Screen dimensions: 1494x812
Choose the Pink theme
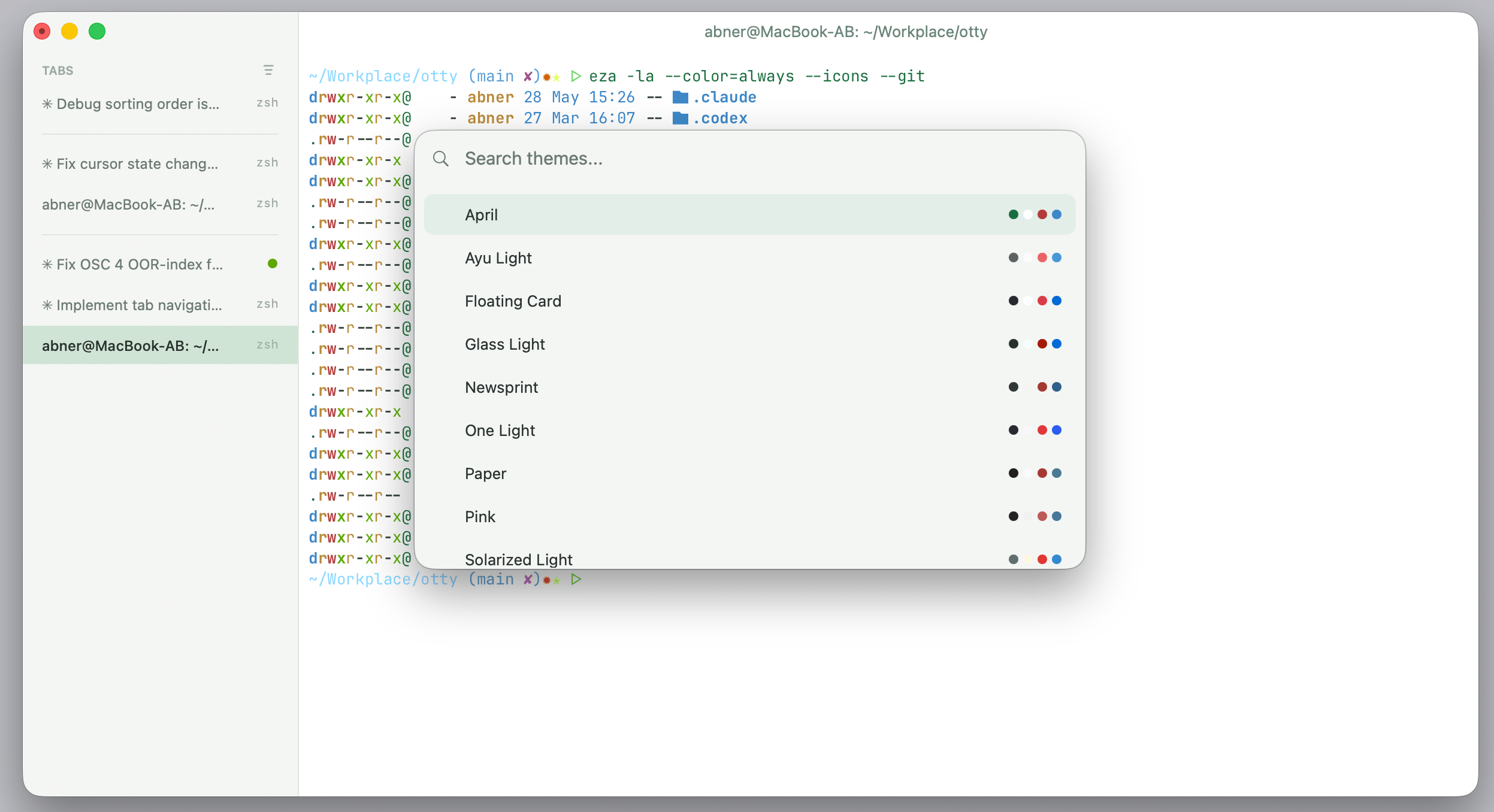click(750, 516)
